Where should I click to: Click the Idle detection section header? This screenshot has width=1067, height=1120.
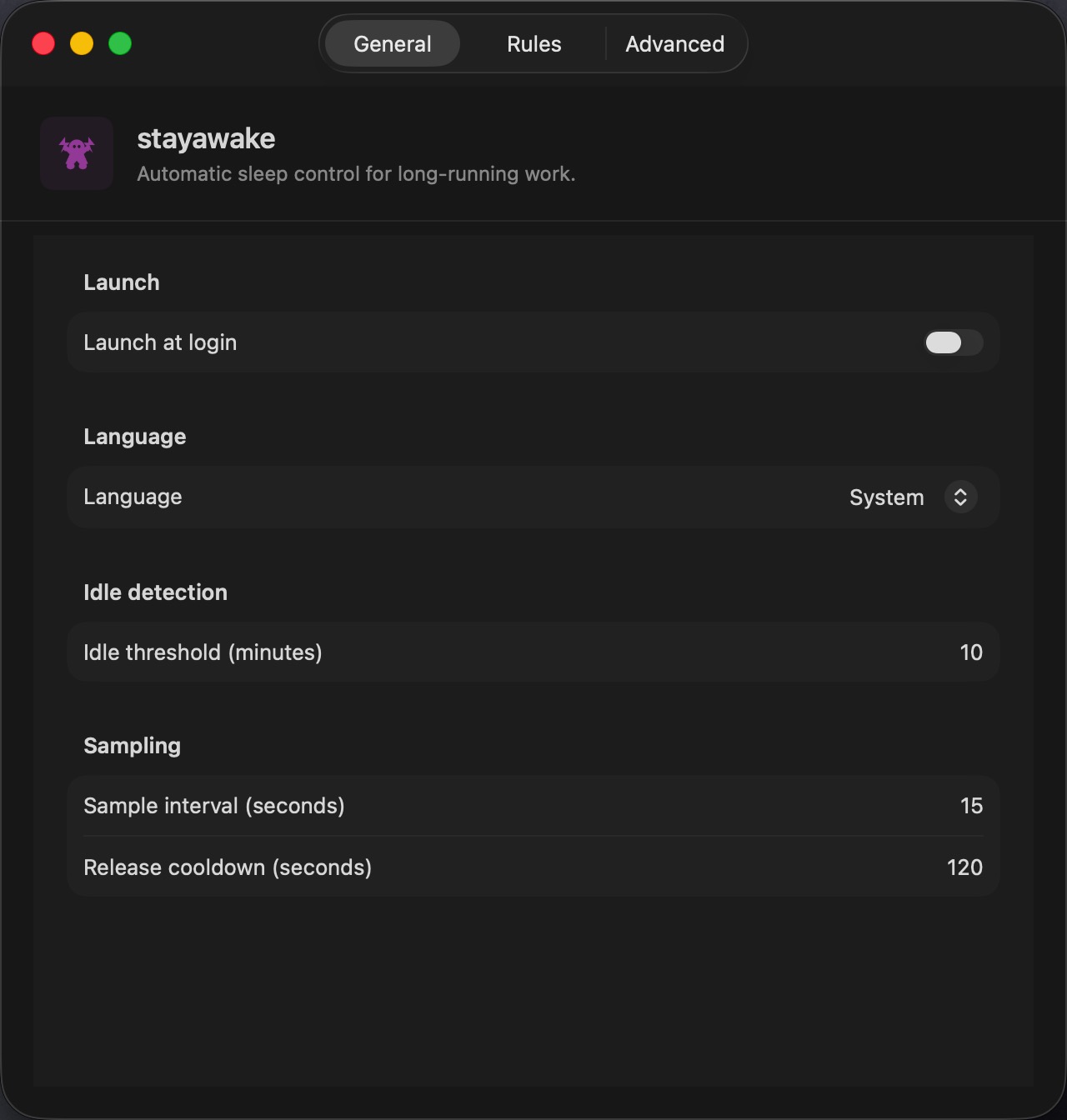tap(155, 592)
